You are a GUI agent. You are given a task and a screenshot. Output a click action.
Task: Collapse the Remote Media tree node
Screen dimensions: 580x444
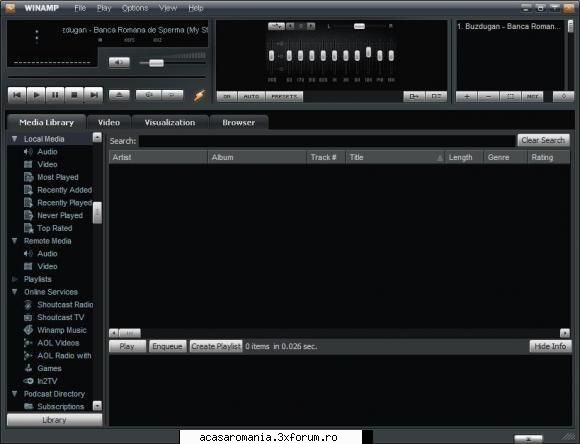14,241
